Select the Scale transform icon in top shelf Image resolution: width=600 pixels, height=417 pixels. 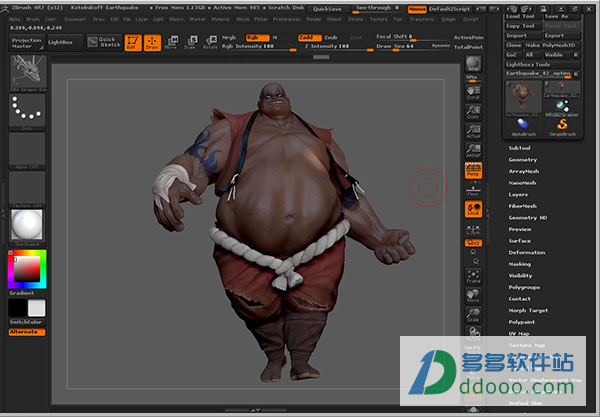coord(191,42)
